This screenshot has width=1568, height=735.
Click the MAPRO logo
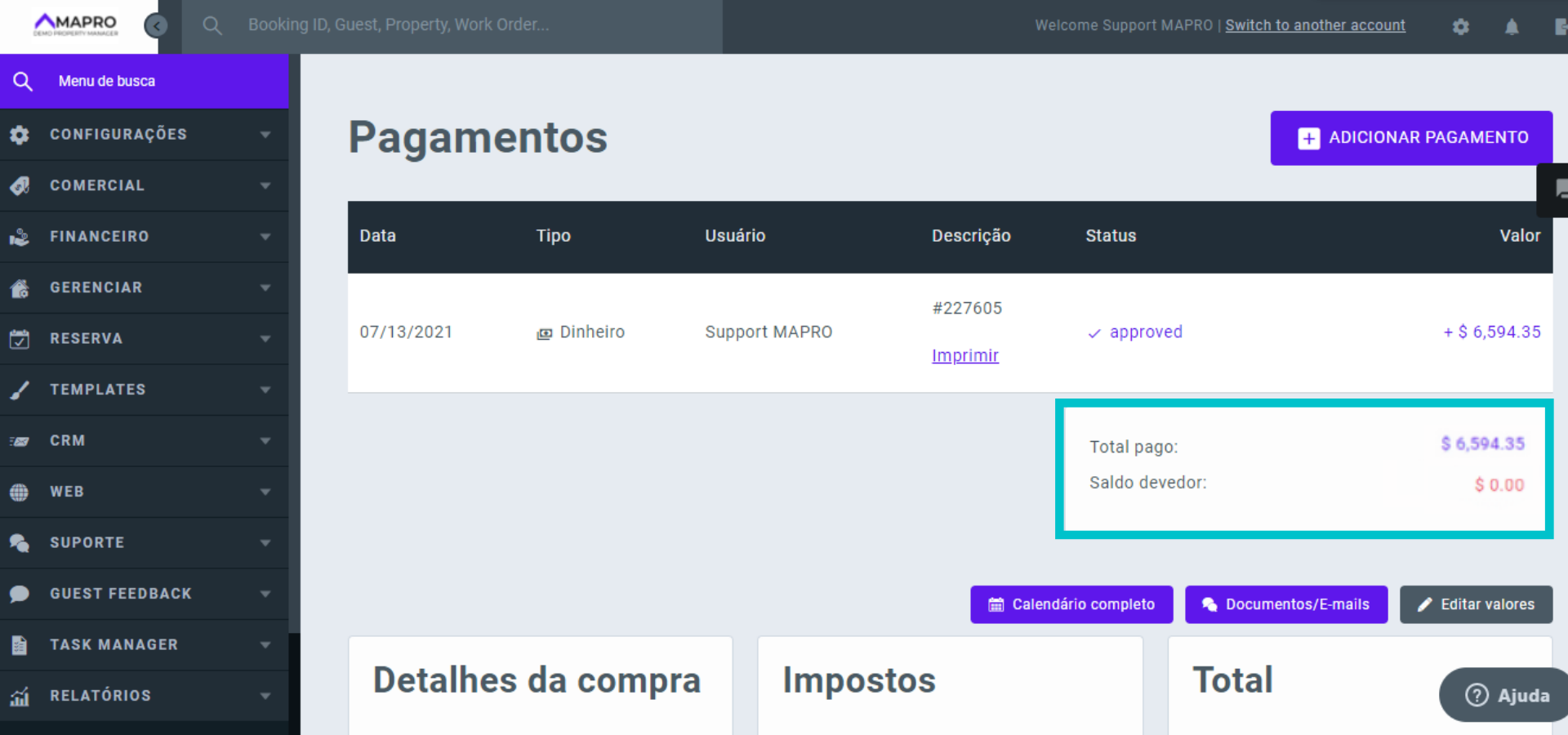coord(76,24)
